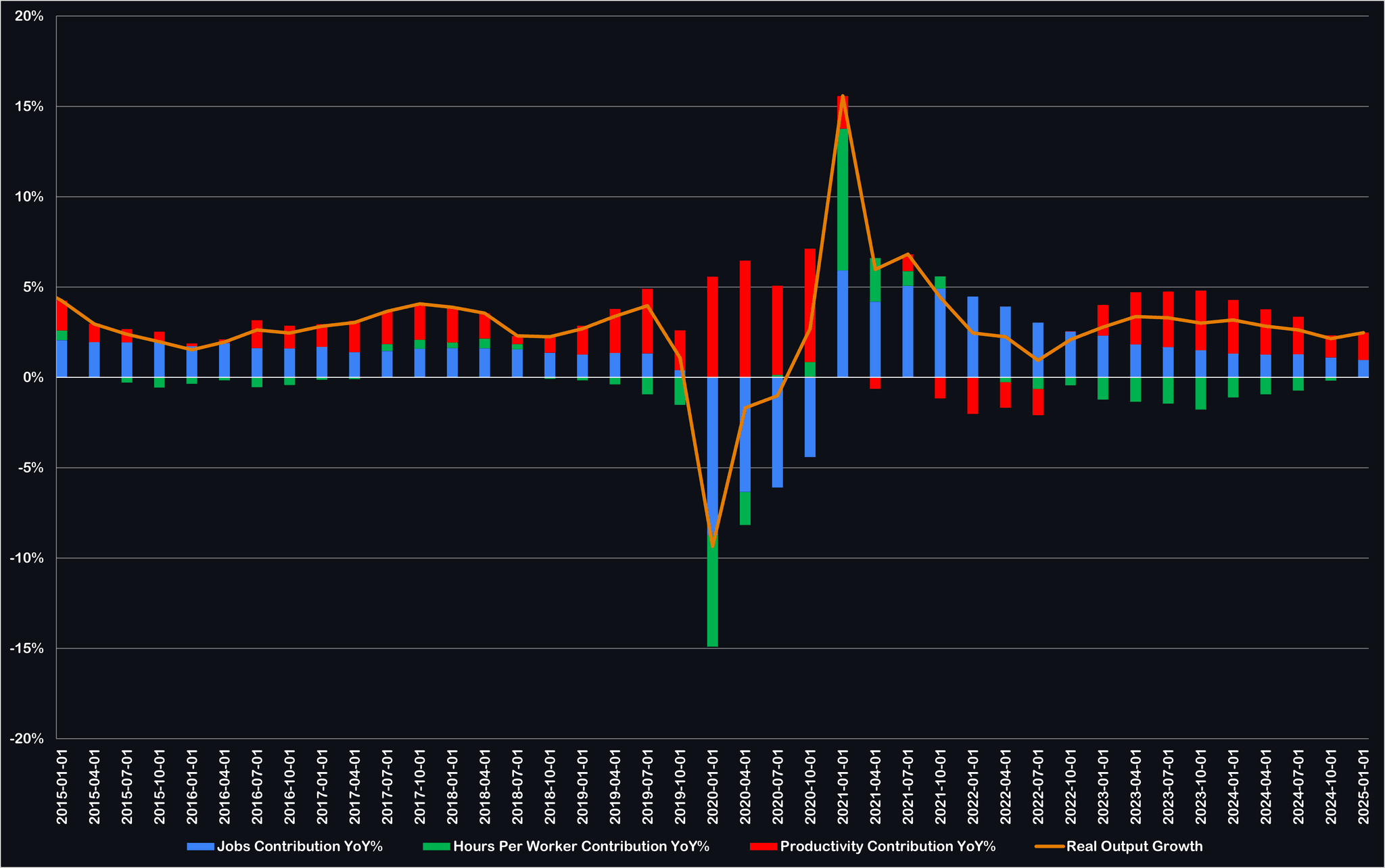Click the 20% y-axis label
The image size is (1385, 868).
(x=30, y=16)
